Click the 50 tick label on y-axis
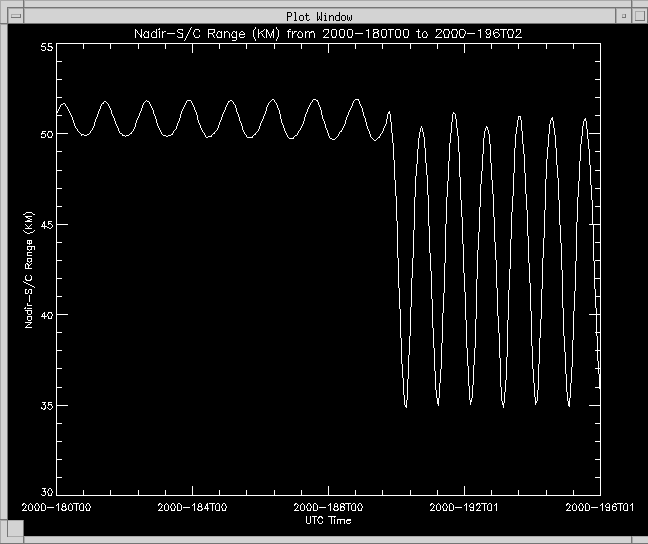648x544 pixels. point(44,134)
